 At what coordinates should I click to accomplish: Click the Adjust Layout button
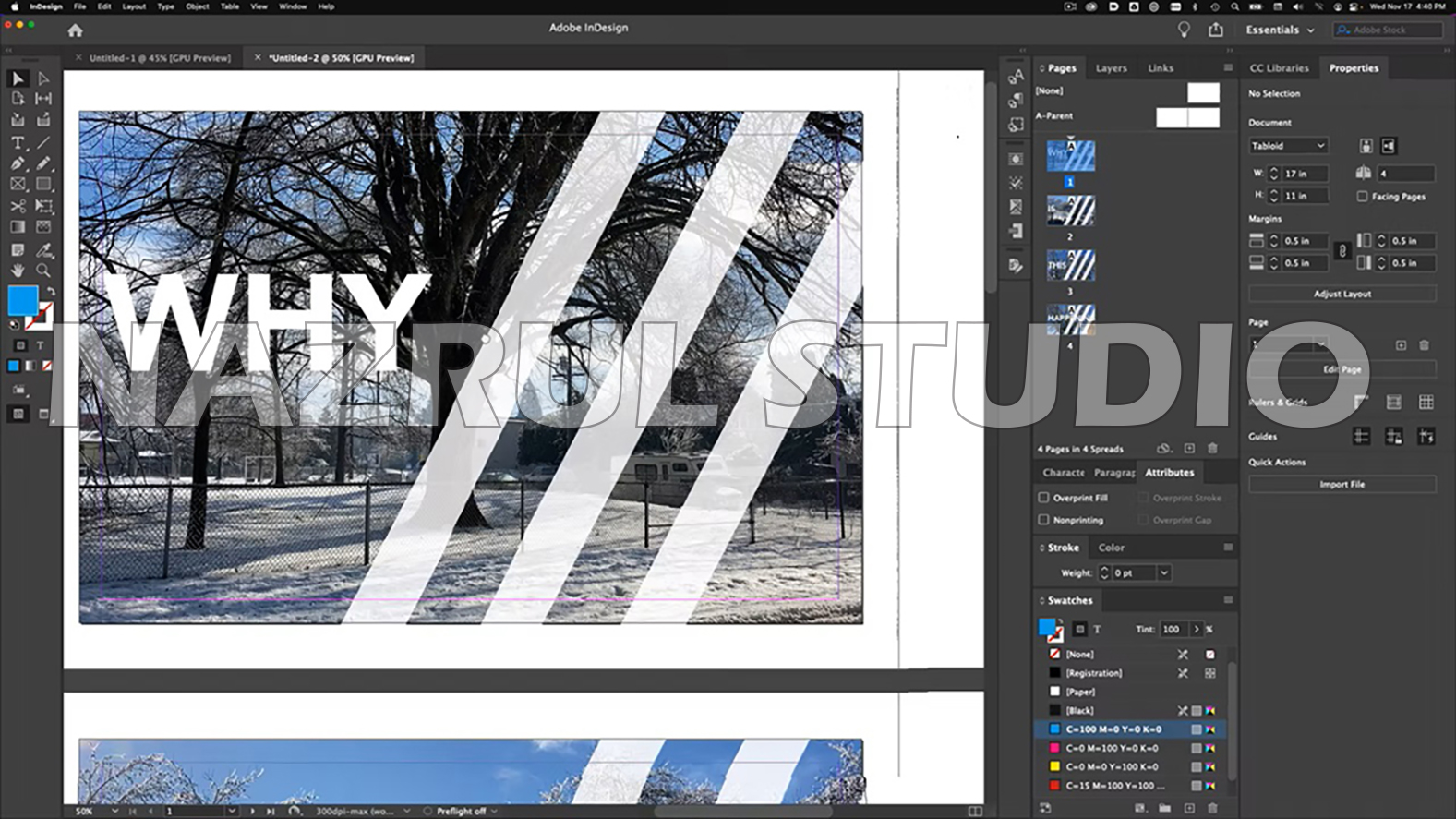pyautogui.click(x=1342, y=294)
